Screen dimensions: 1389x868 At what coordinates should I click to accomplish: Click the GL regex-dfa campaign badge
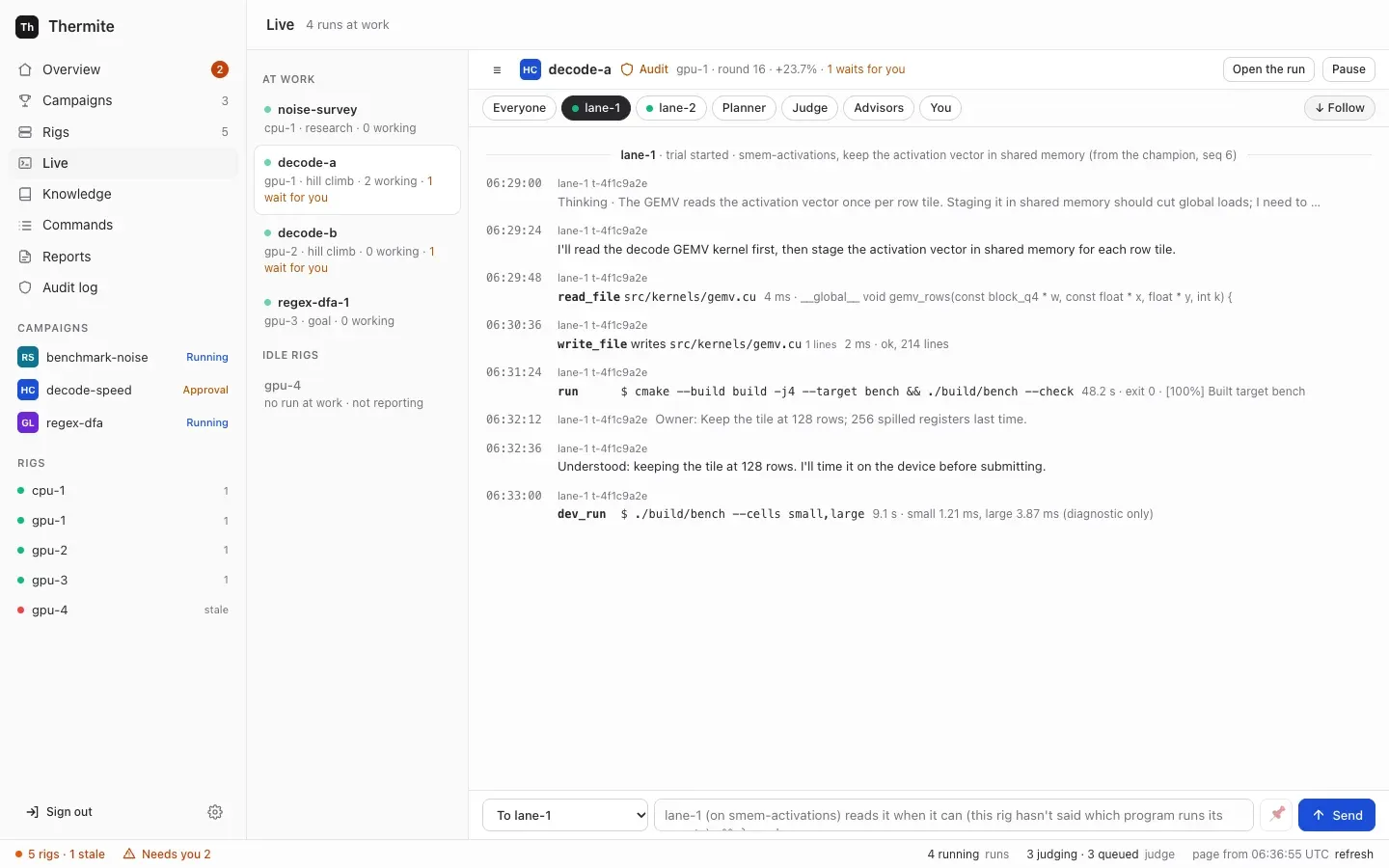tap(28, 422)
